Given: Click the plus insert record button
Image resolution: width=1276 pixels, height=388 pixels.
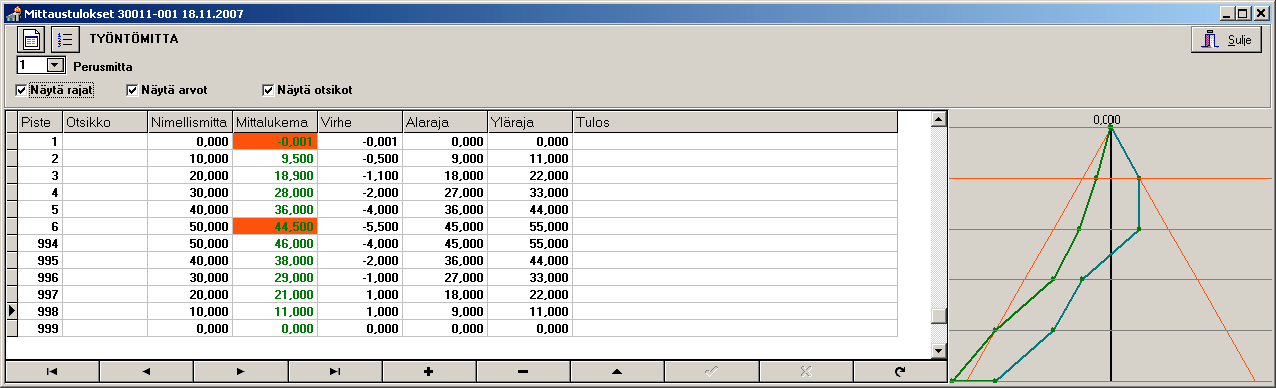Looking at the screenshot, I should coord(429,371).
